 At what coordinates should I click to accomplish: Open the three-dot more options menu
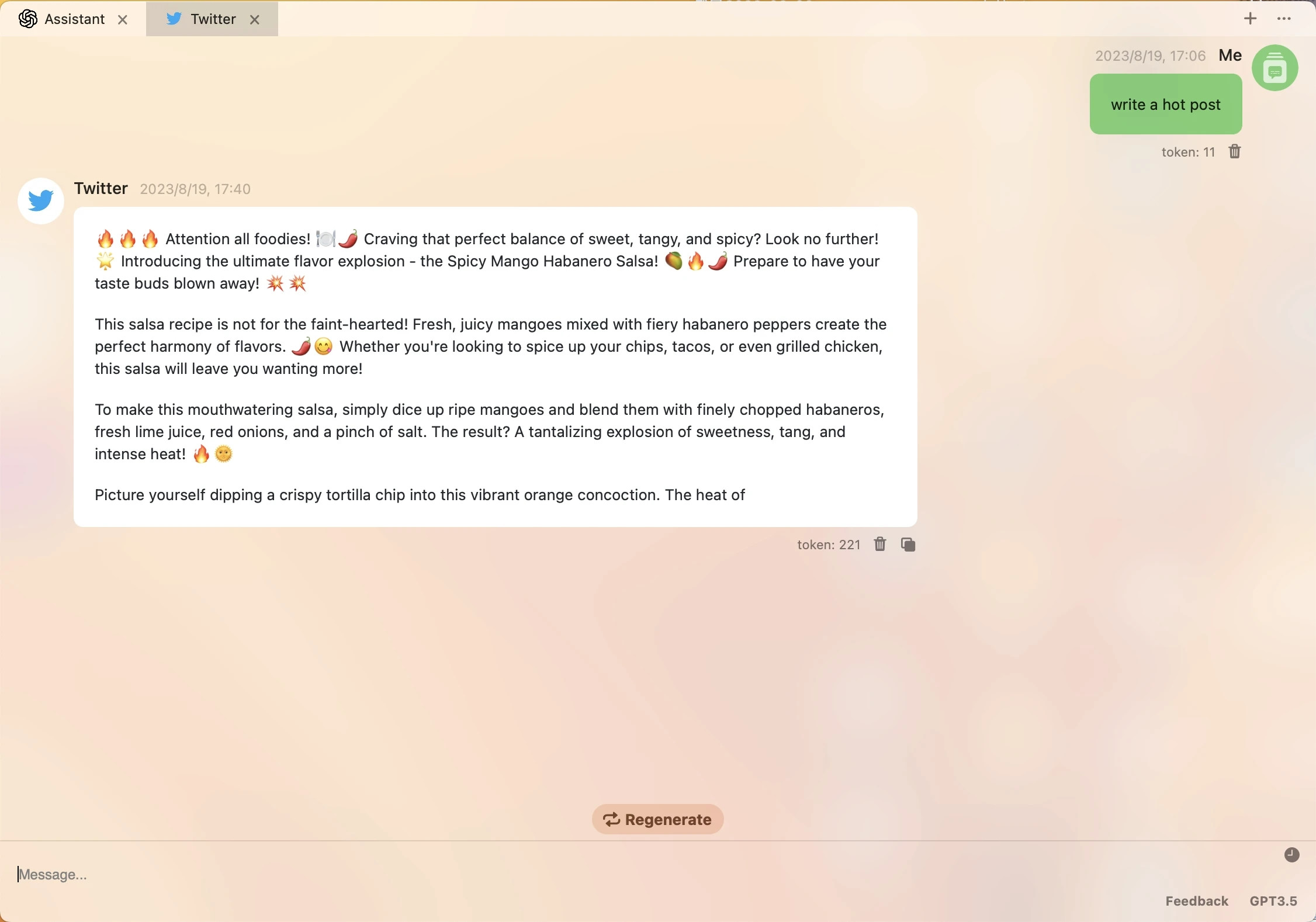coord(1284,19)
